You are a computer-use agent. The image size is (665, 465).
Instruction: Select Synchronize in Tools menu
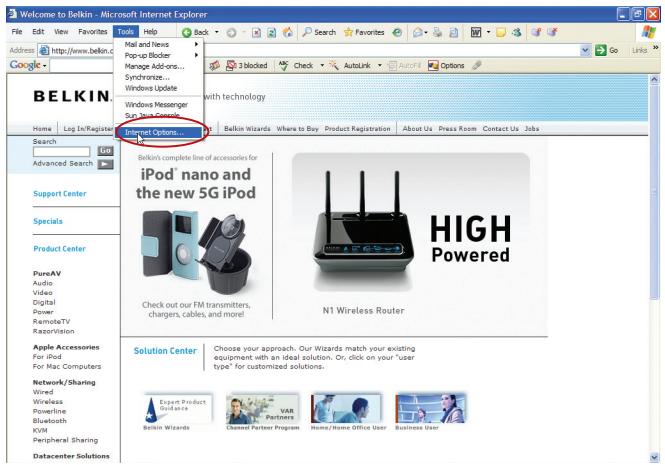click(x=159, y=77)
